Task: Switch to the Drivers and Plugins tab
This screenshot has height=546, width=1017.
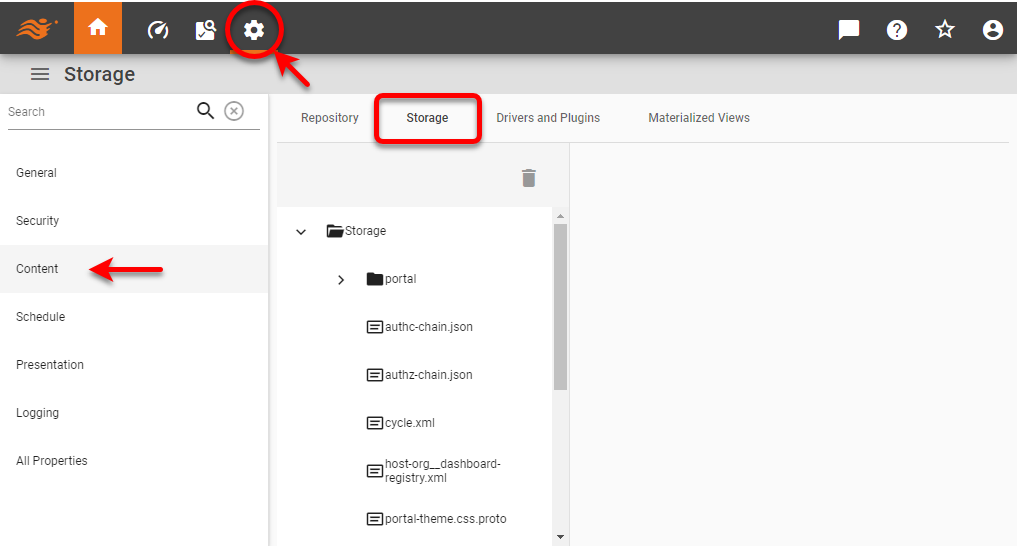Action: pyautogui.click(x=548, y=118)
